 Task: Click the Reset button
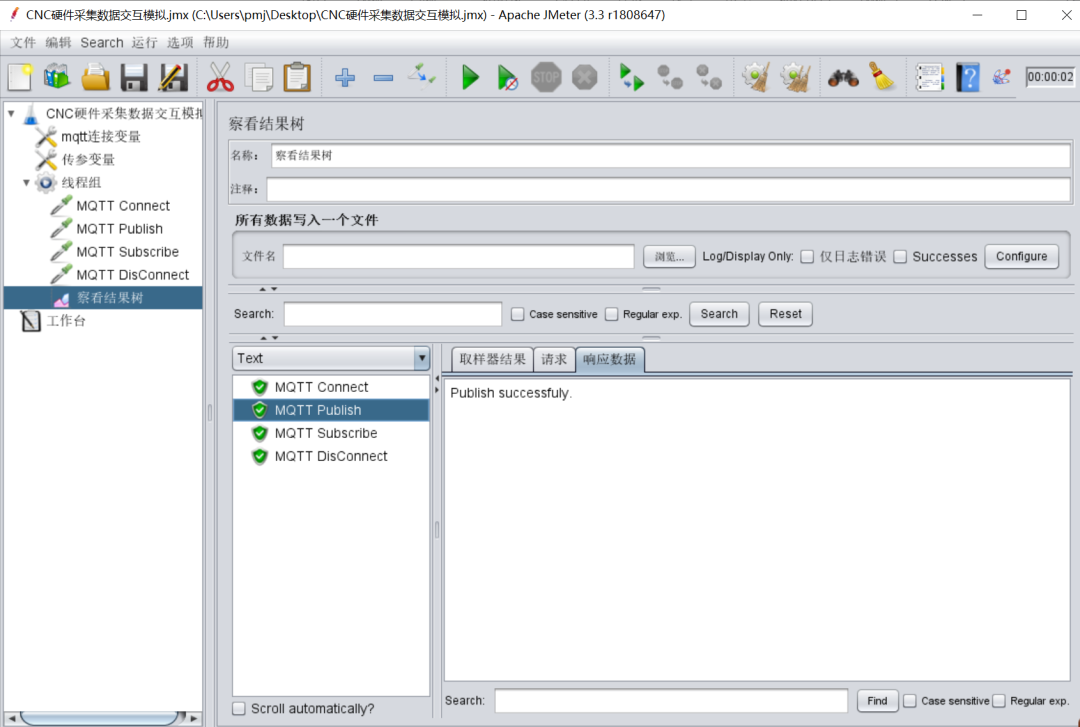click(785, 314)
